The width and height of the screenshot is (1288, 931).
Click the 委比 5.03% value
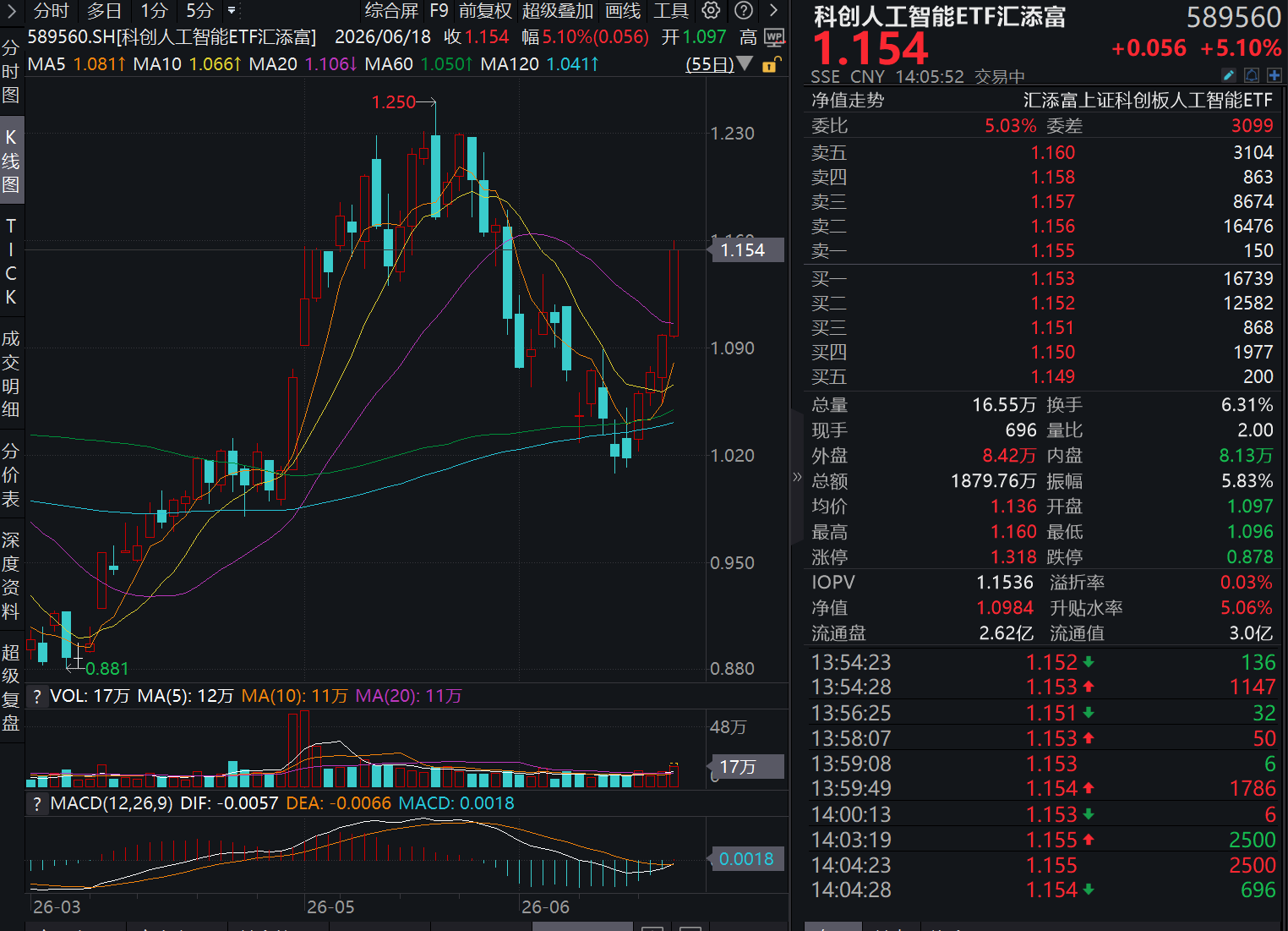coord(1010,126)
